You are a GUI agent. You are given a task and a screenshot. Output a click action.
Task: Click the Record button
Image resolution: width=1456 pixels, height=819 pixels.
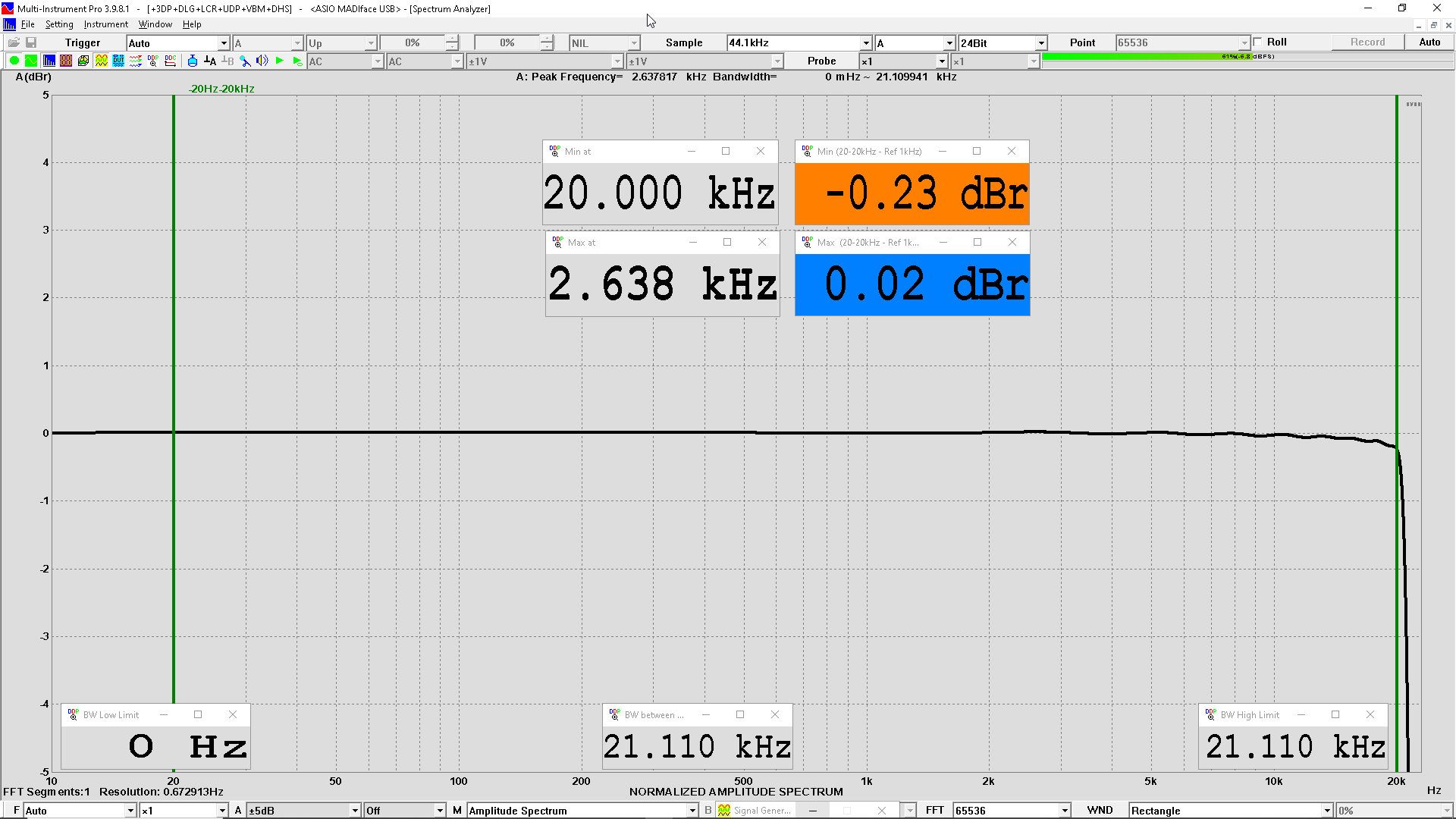1367,42
